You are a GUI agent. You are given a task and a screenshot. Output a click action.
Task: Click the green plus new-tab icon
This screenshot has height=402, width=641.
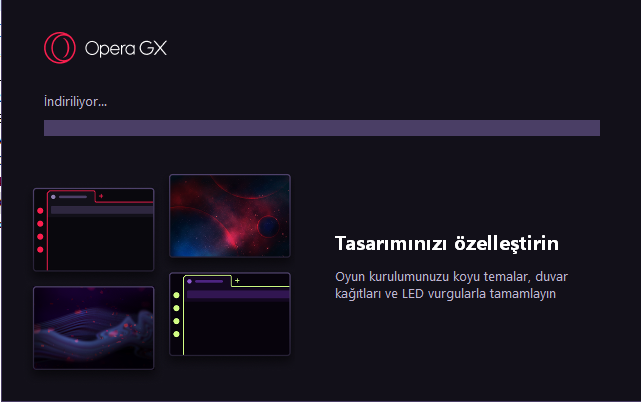(x=237, y=281)
